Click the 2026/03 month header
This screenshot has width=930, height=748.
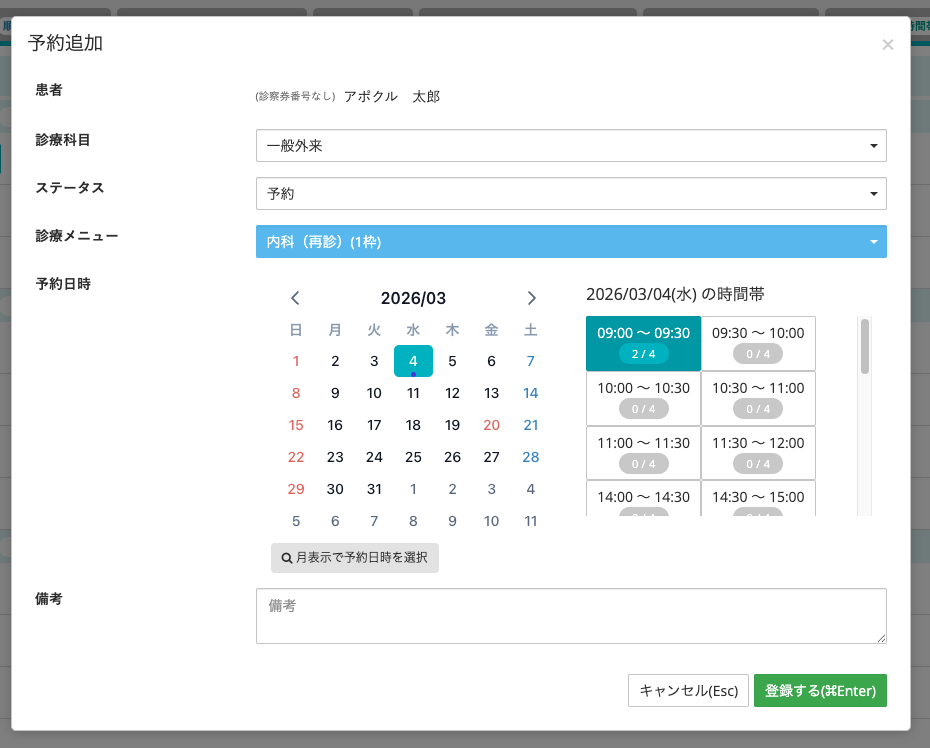point(413,298)
